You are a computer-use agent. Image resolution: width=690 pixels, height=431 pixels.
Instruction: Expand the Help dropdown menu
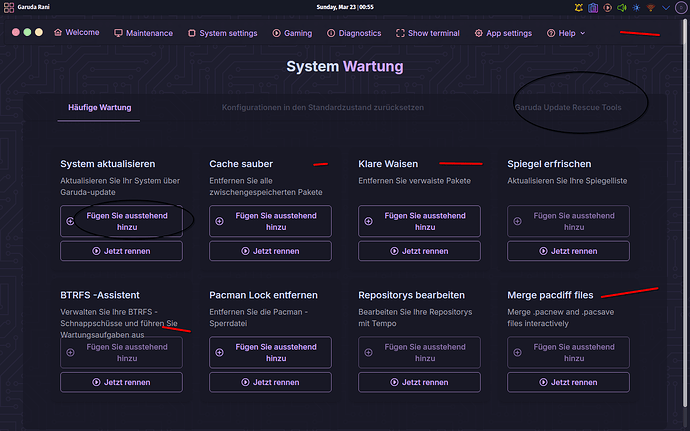tap(566, 33)
